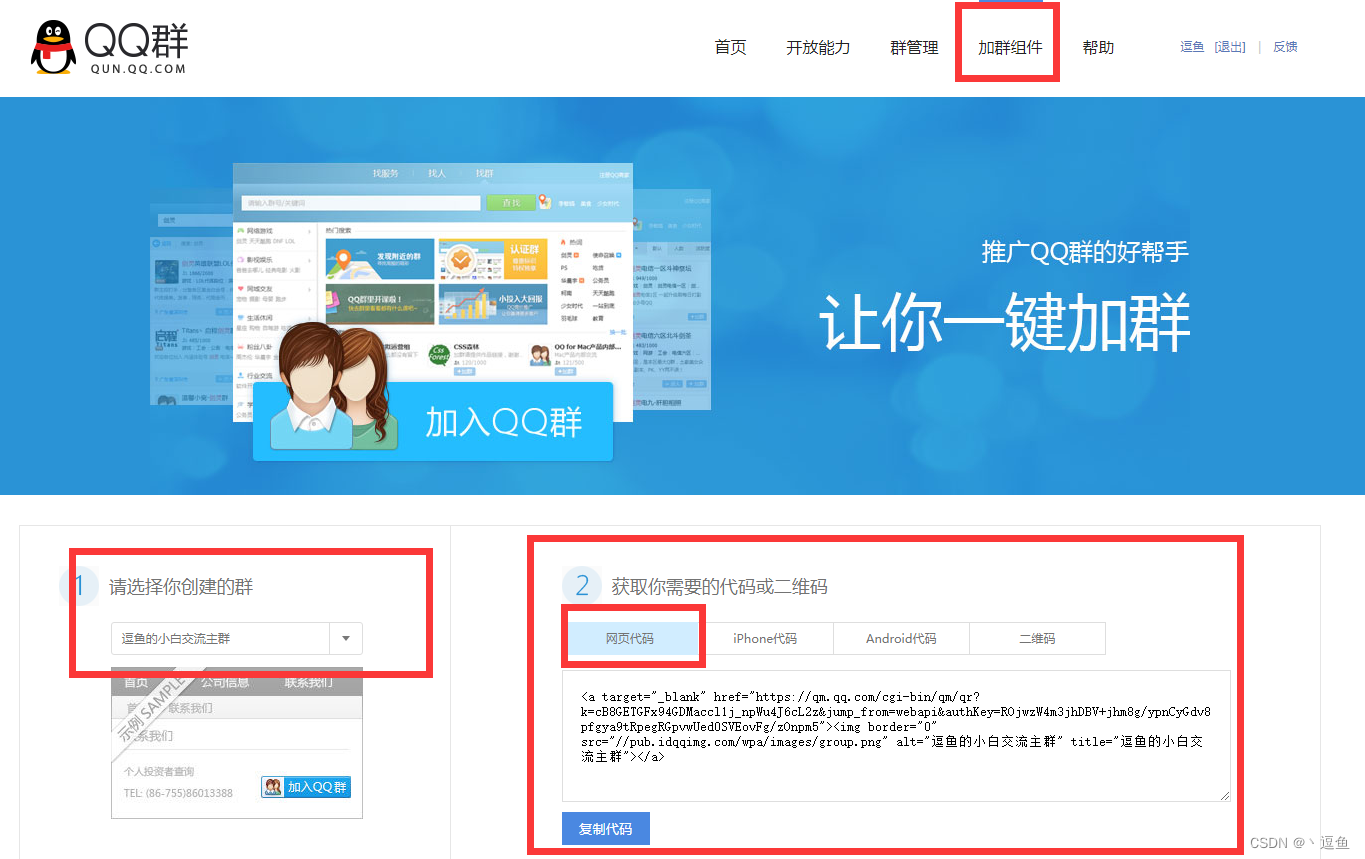1365x859 pixels.
Task: Switch to the Android代码 tab
Action: coord(901,638)
